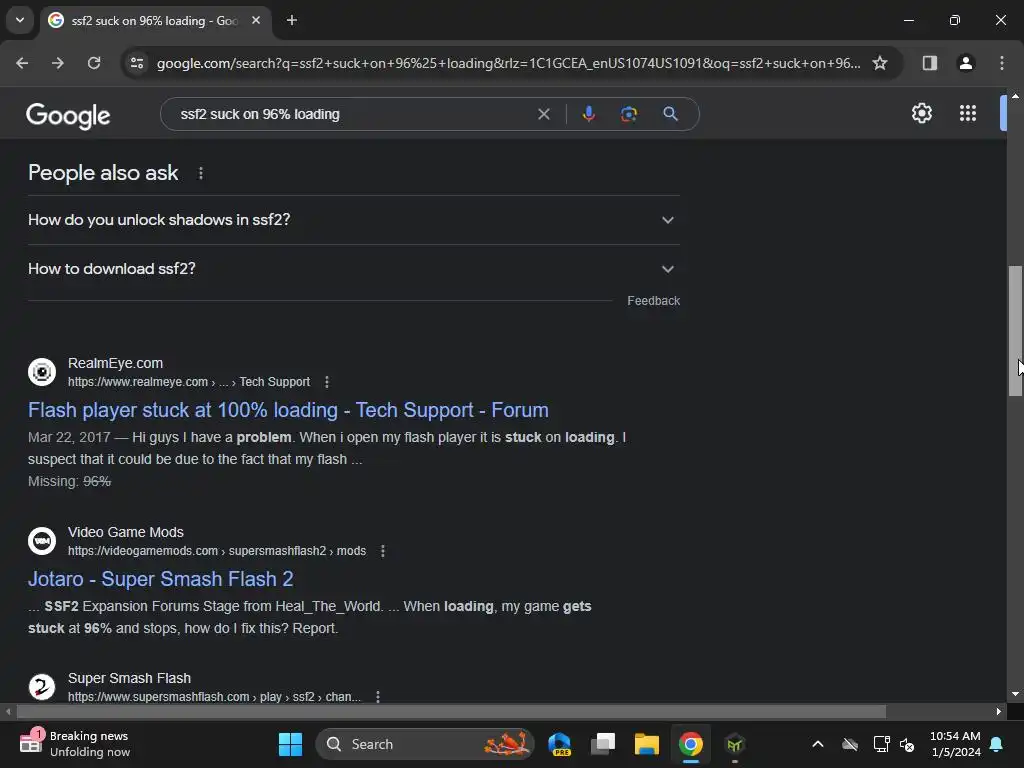Screen dimensions: 1024x768
Task: Open Task View on the taskbar
Action: (x=603, y=744)
